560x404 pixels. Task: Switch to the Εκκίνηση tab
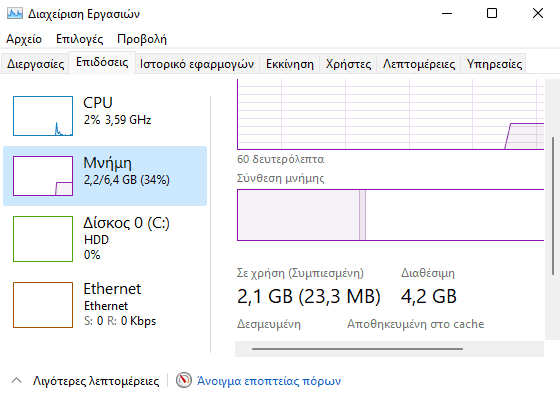(290, 64)
